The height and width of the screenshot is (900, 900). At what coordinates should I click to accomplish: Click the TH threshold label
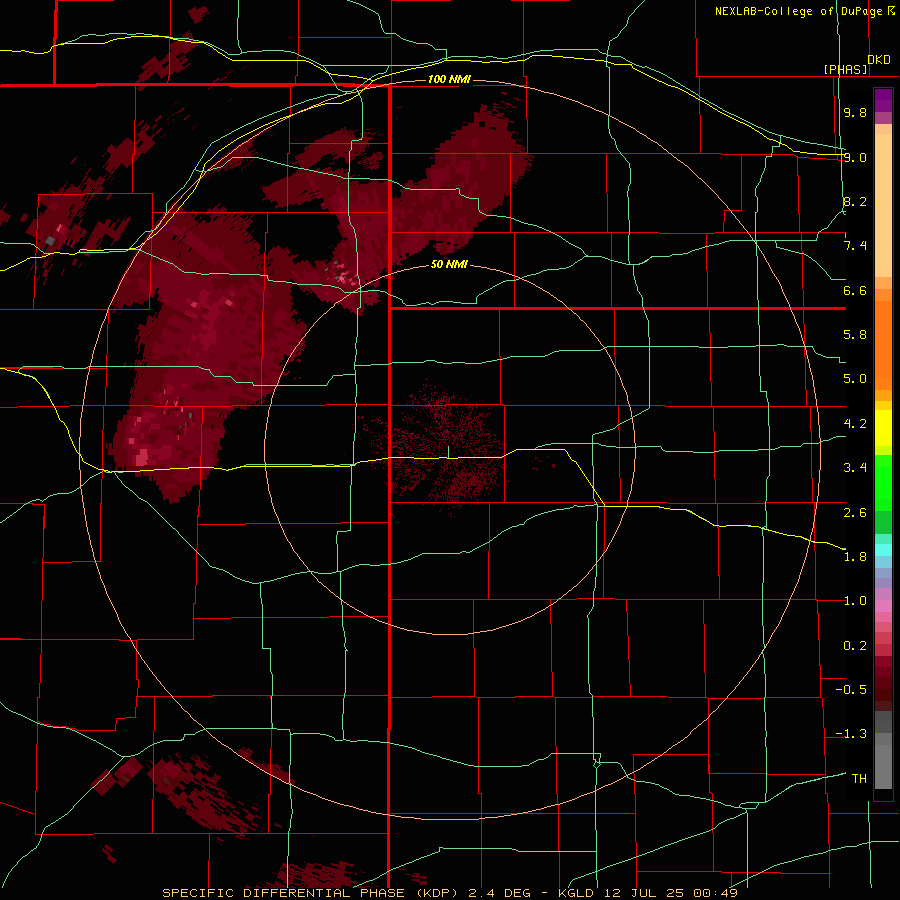tap(859, 779)
